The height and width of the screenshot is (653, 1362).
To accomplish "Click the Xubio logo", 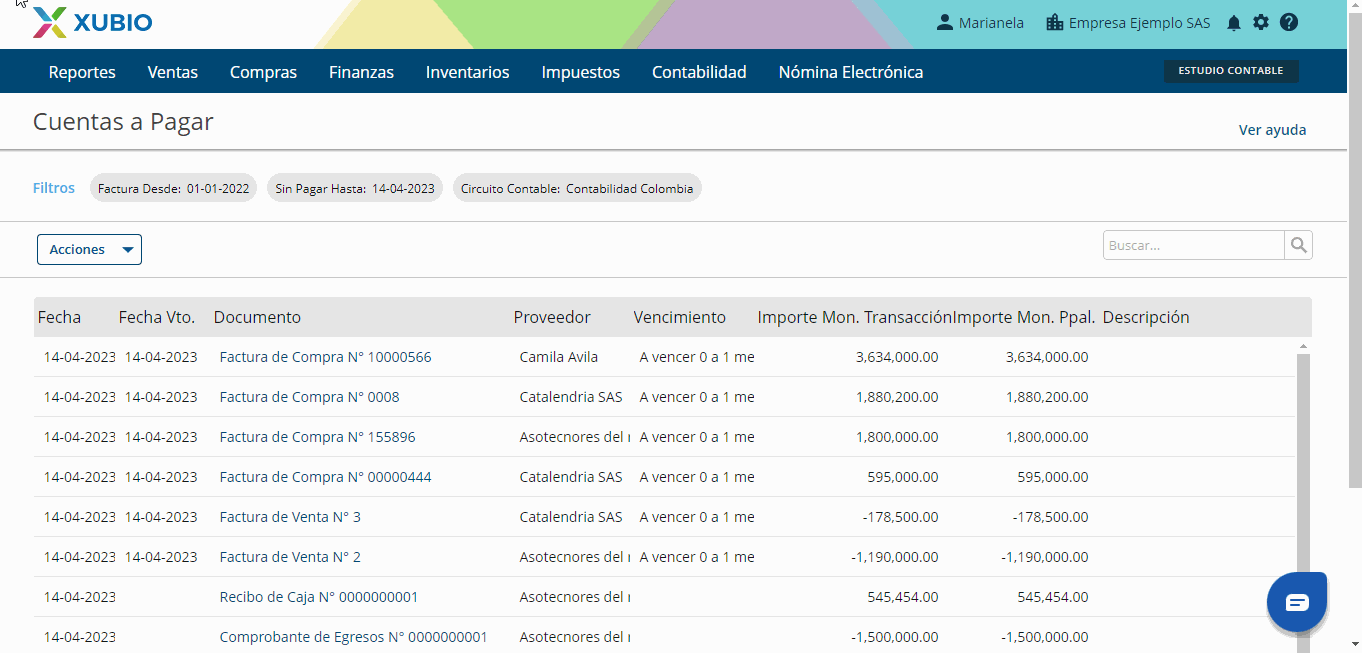I will click(x=92, y=22).
